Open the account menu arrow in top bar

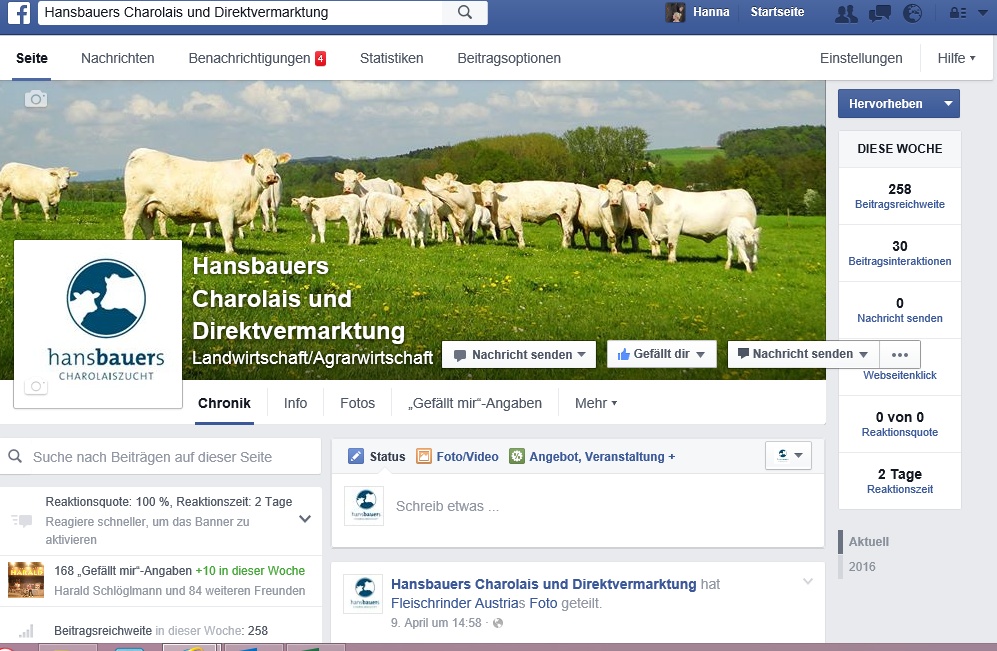983,13
